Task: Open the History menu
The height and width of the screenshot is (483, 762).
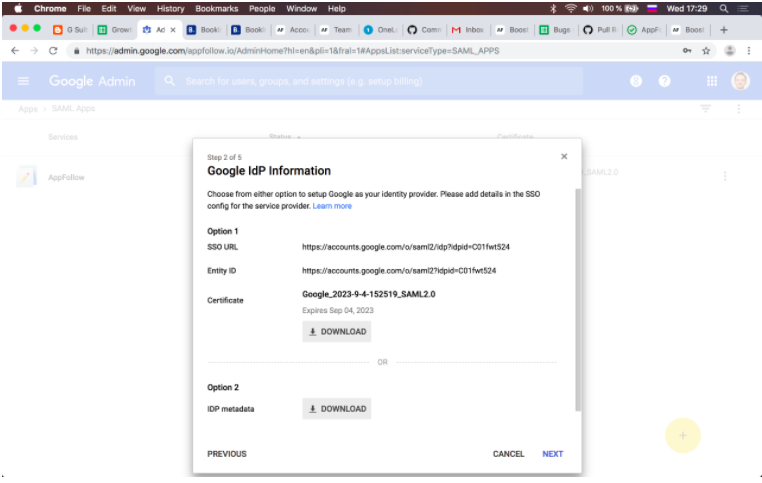Action: click(171, 9)
